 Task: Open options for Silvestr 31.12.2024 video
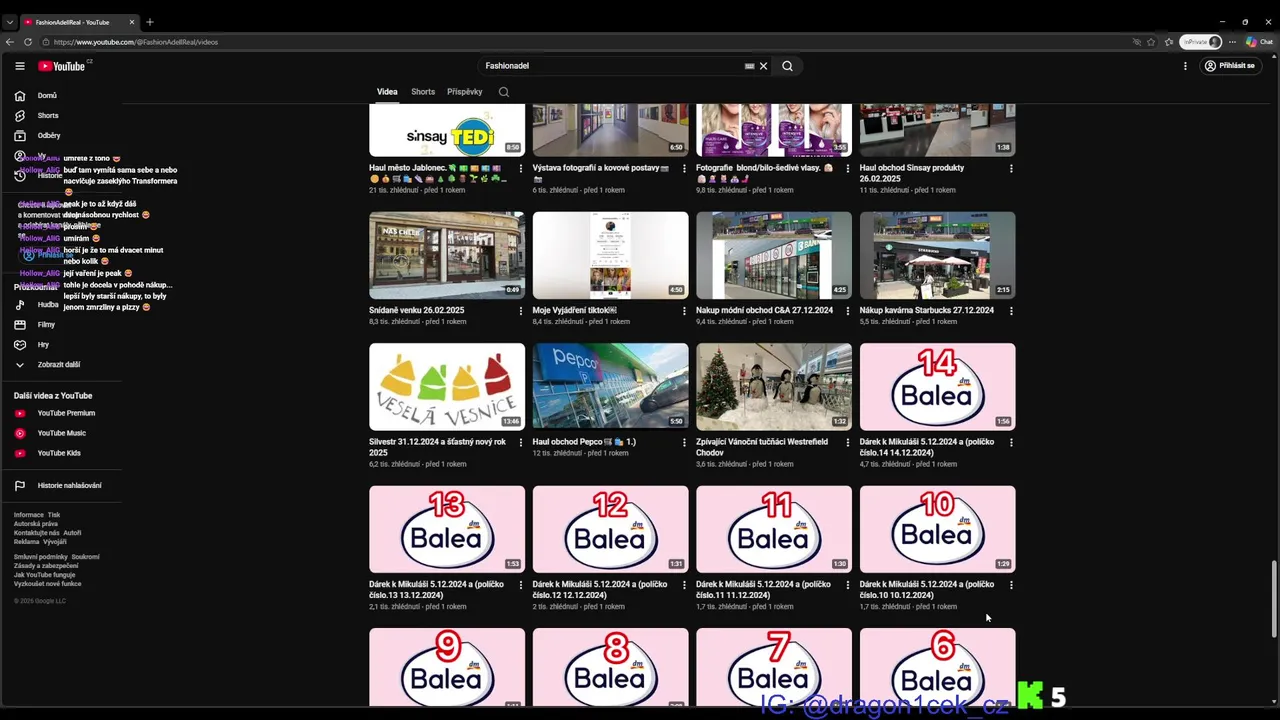pos(520,442)
